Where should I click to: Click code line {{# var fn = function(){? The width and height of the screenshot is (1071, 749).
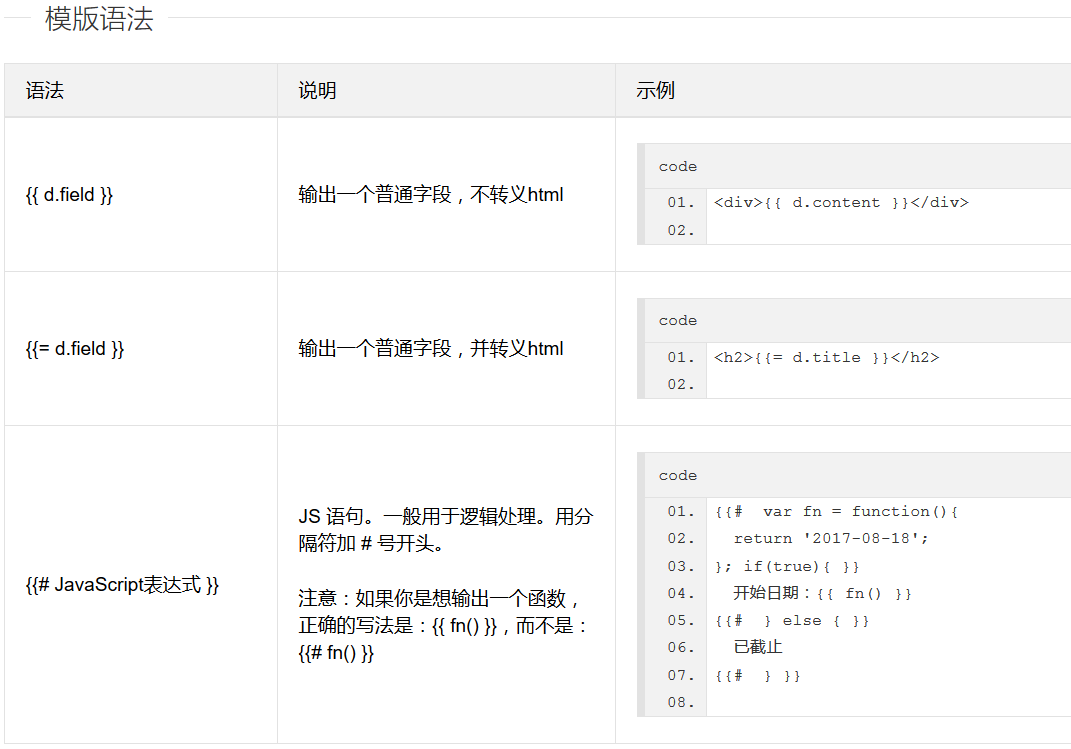point(837,511)
